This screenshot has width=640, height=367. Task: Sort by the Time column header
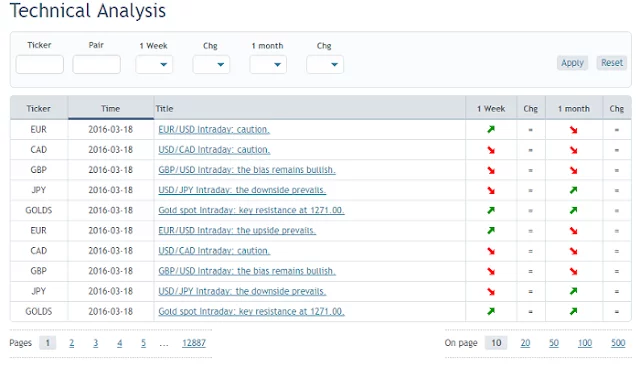(x=111, y=109)
